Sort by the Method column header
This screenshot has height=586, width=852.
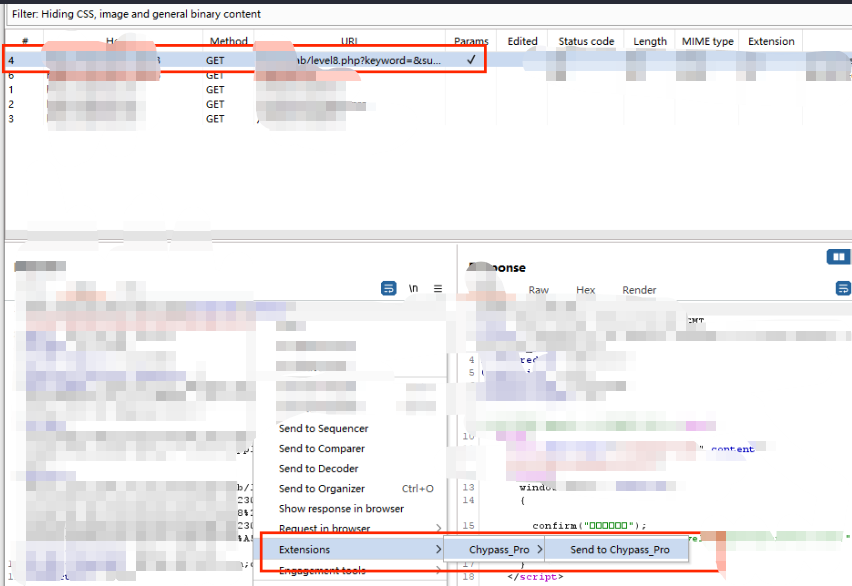coord(228,41)
